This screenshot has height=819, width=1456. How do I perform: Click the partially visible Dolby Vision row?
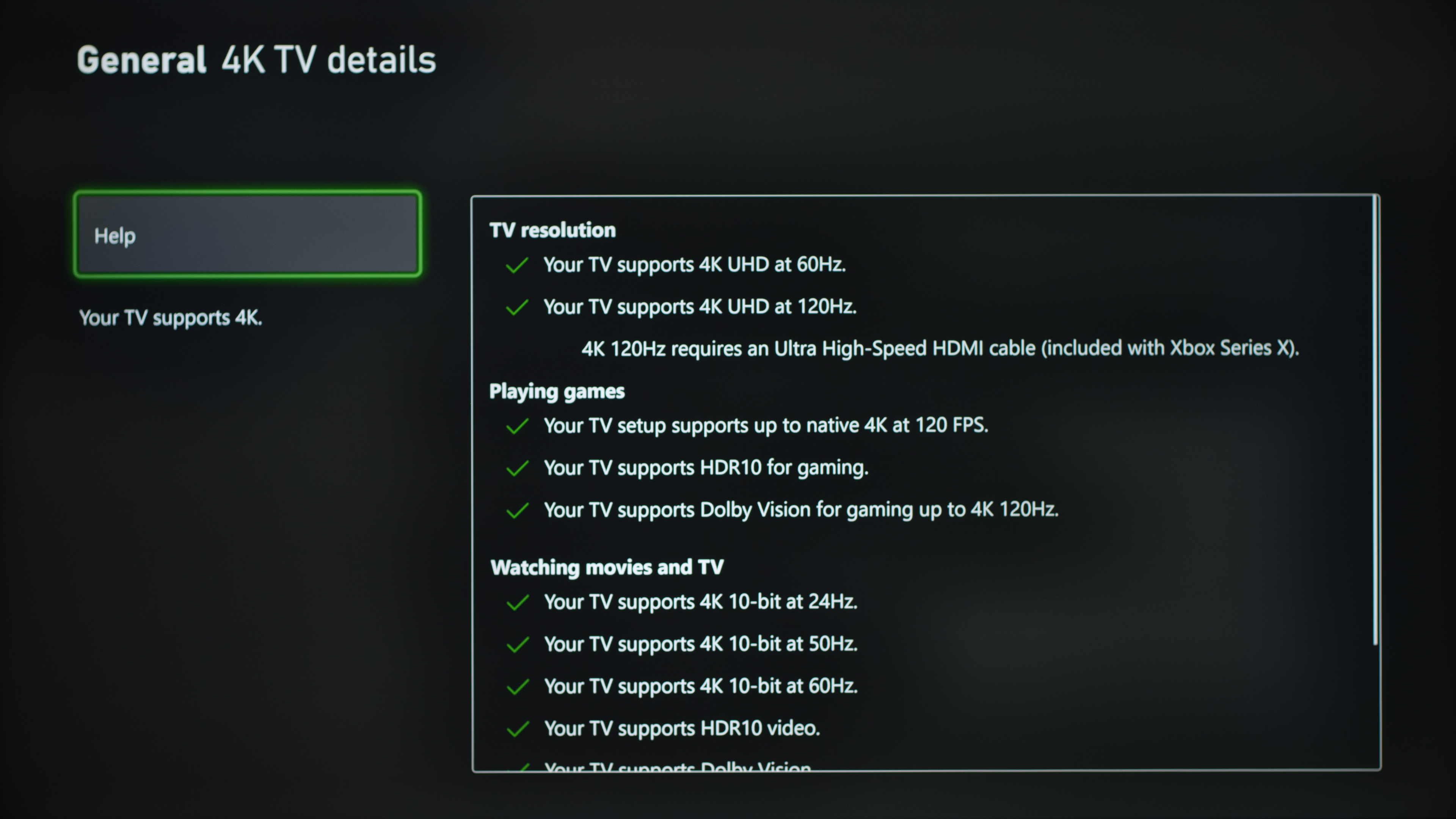[x=677, y=766]
